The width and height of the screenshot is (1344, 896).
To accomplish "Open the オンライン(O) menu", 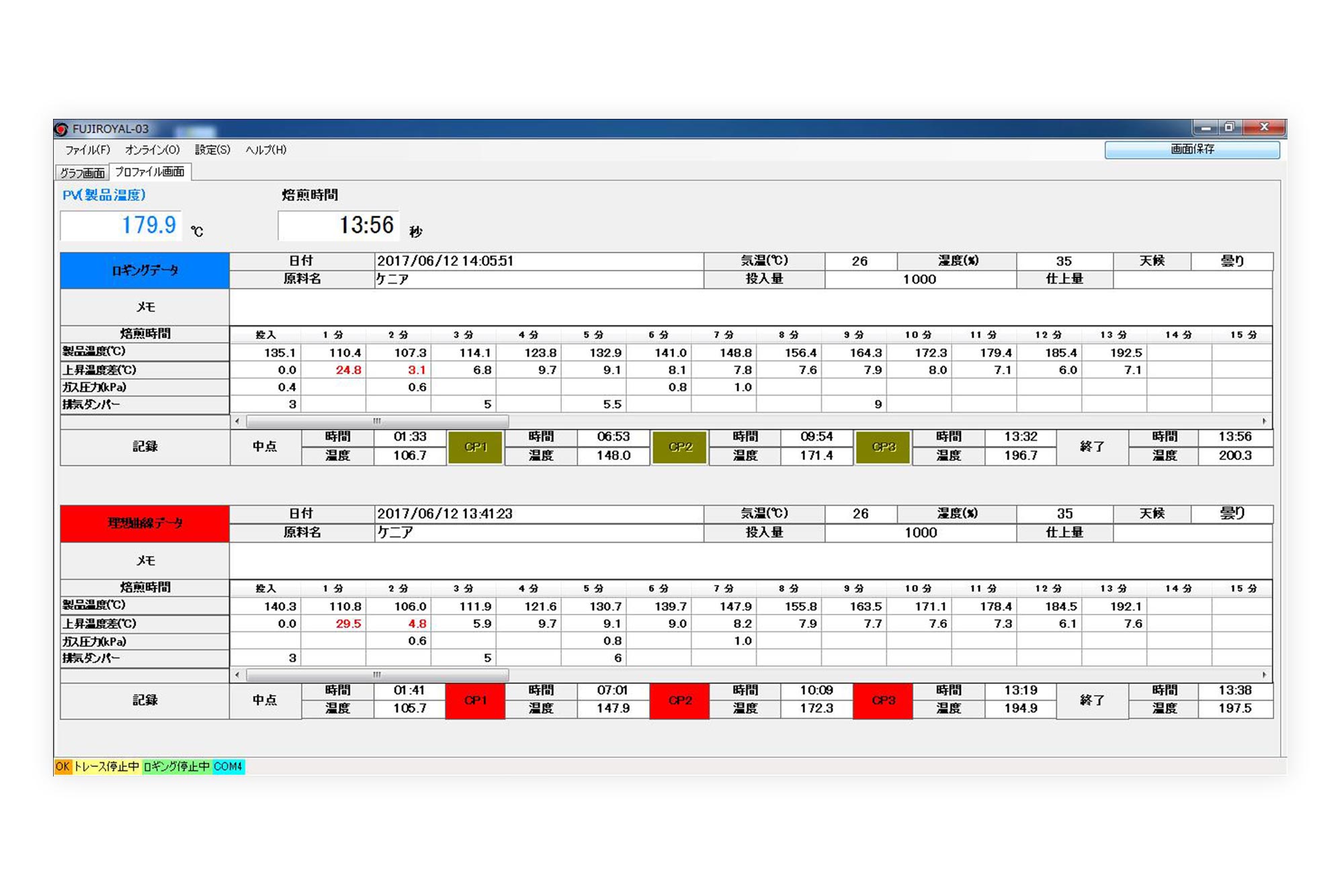I will click(x=153, y=150).
